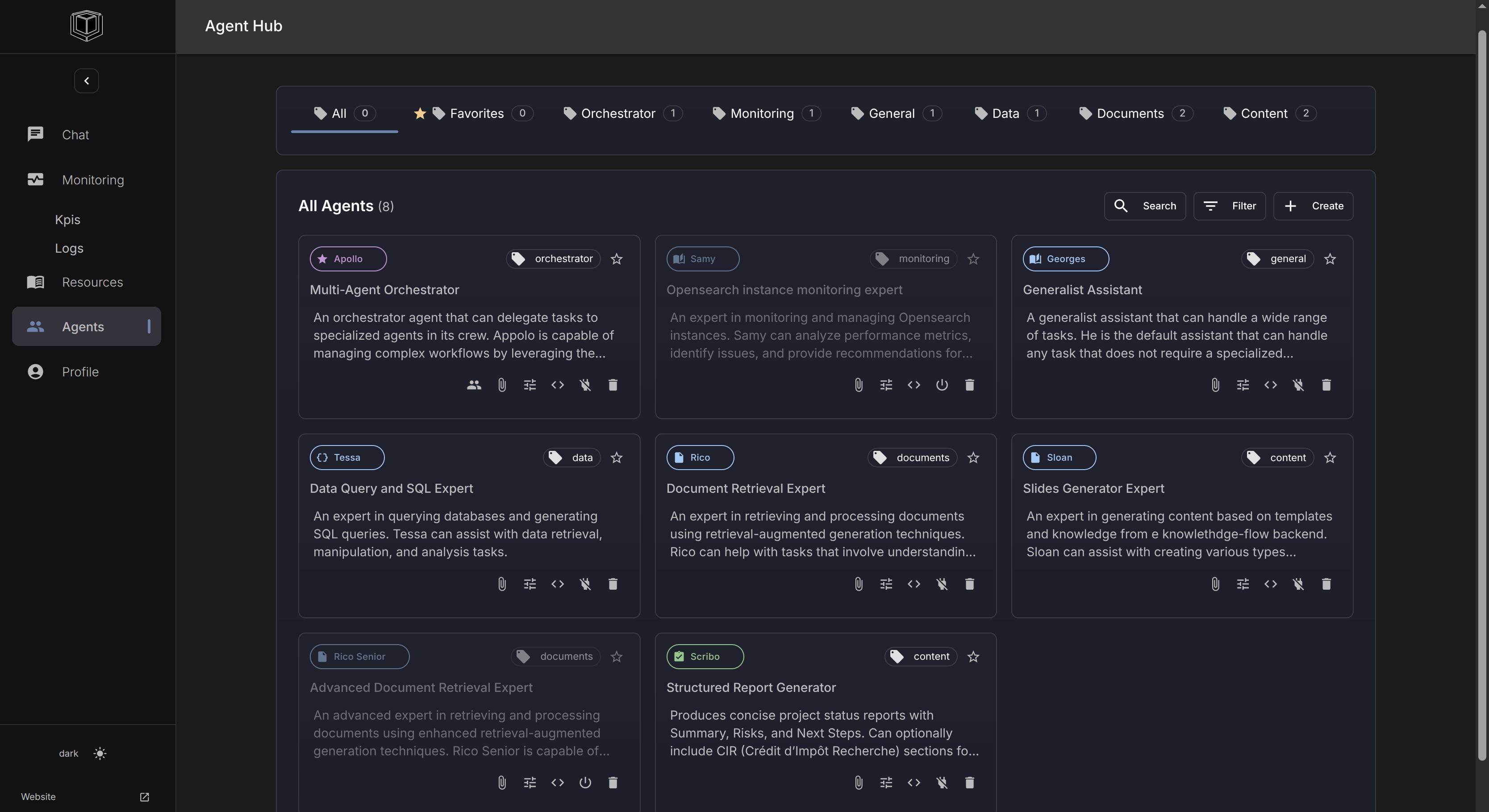Image resolution: width=1489 pixels, height=812 pixels.
Task: Expand the Monitoring sidebar section
Action: 92,180
